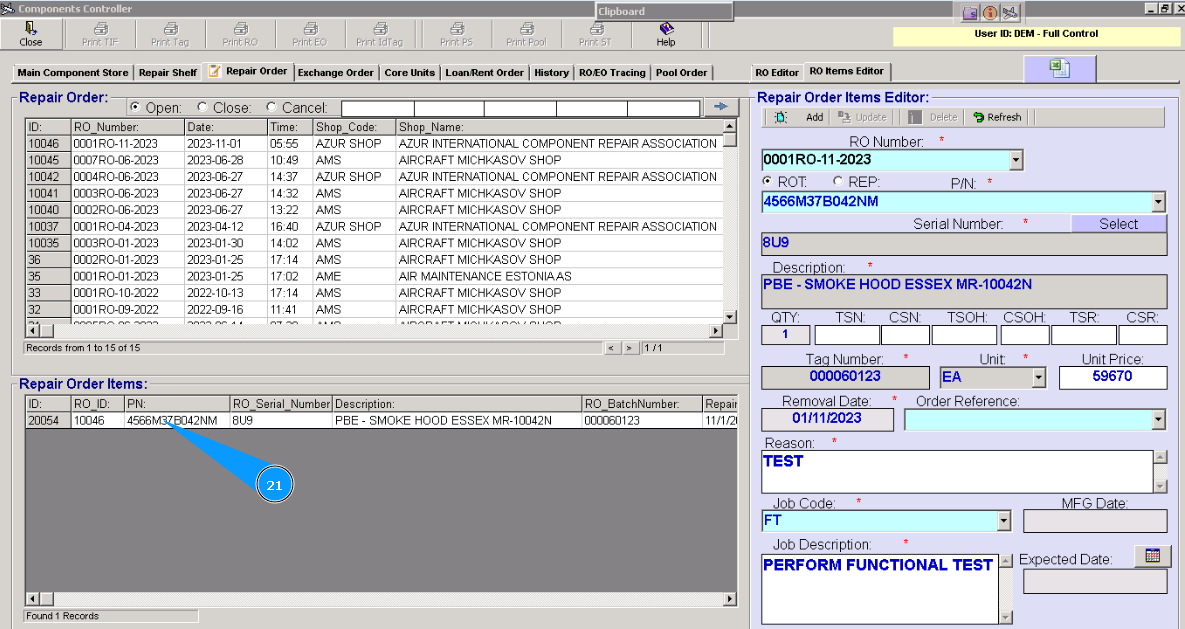Screen dimensions: 1185x629
Task: Click the Excel export icon
Action: [x=1059, y=68]
